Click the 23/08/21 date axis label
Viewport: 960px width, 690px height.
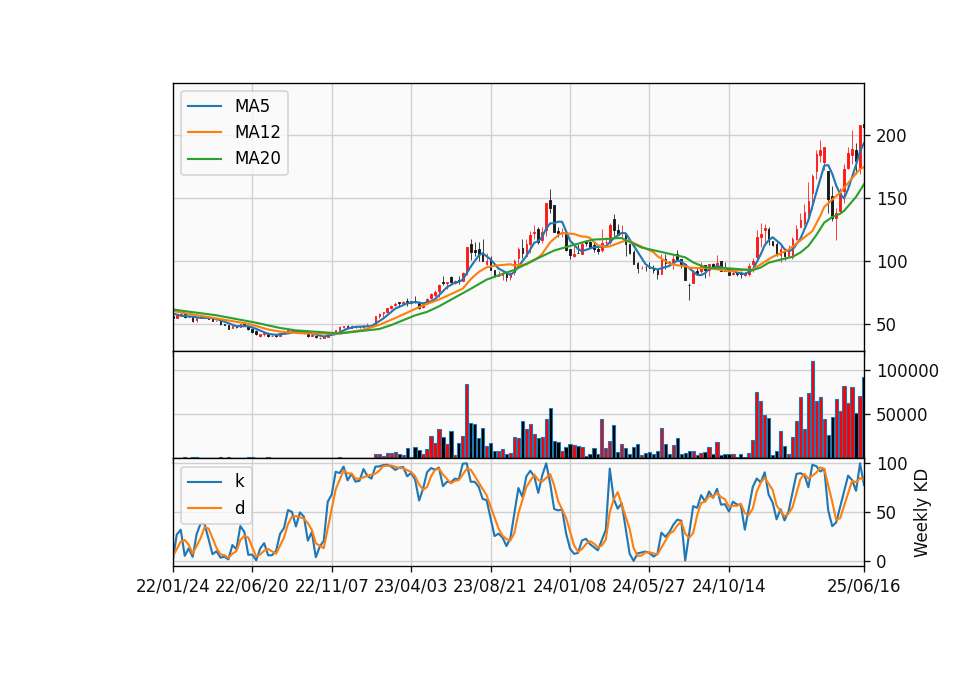click(x=490, y=586)
